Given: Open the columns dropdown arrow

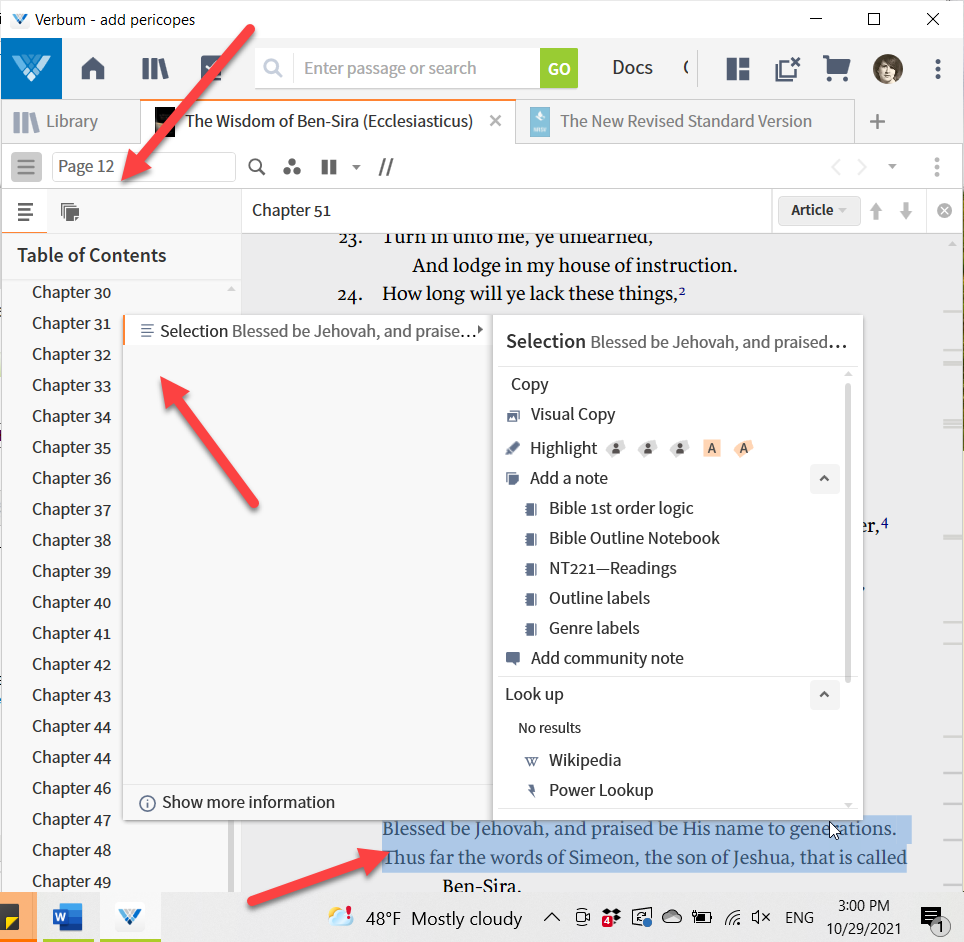Looking at the screenshot, I should pyautogui.click(x=356, y=167).
